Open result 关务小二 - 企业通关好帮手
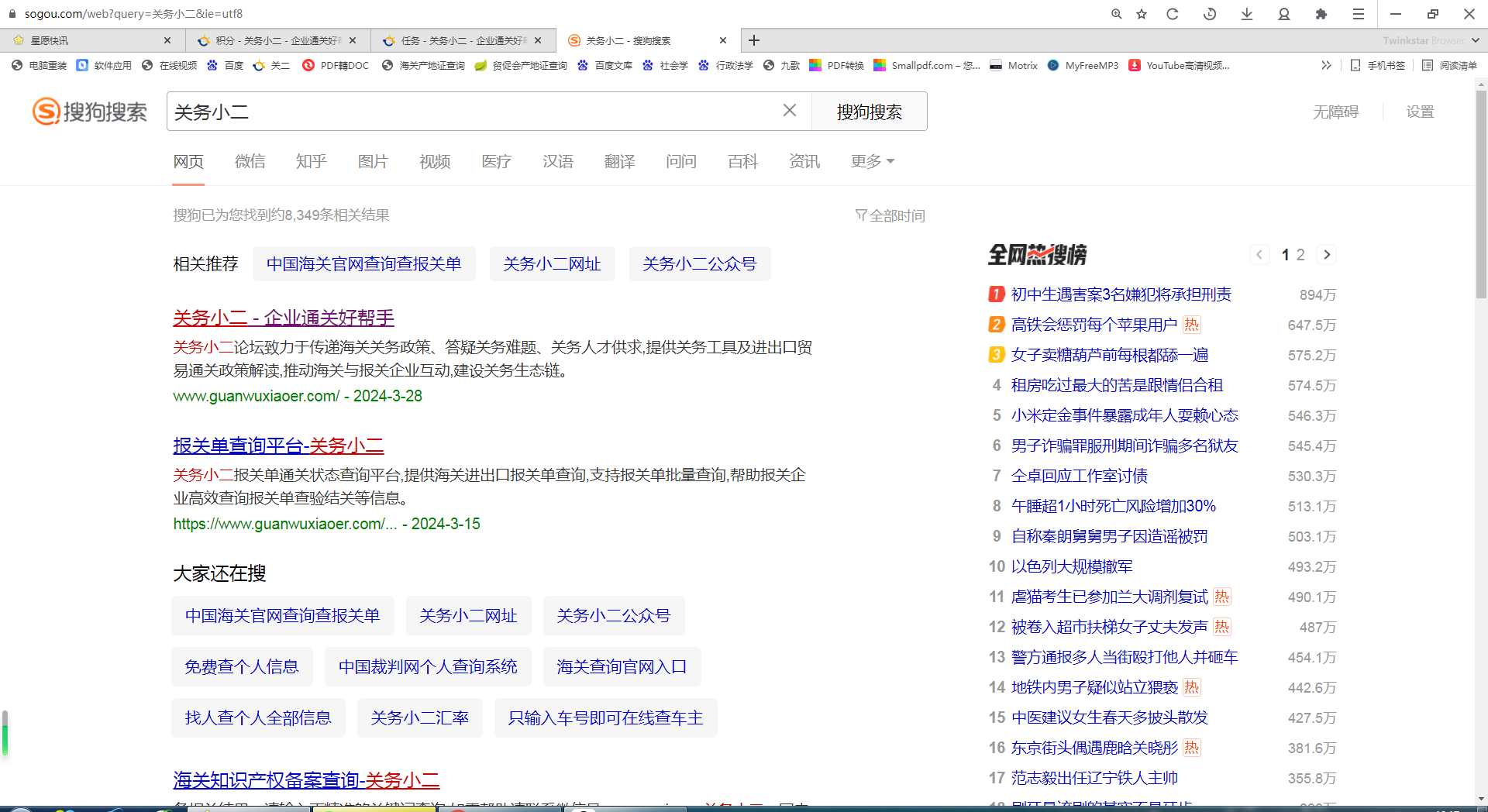 coord(284,318)
